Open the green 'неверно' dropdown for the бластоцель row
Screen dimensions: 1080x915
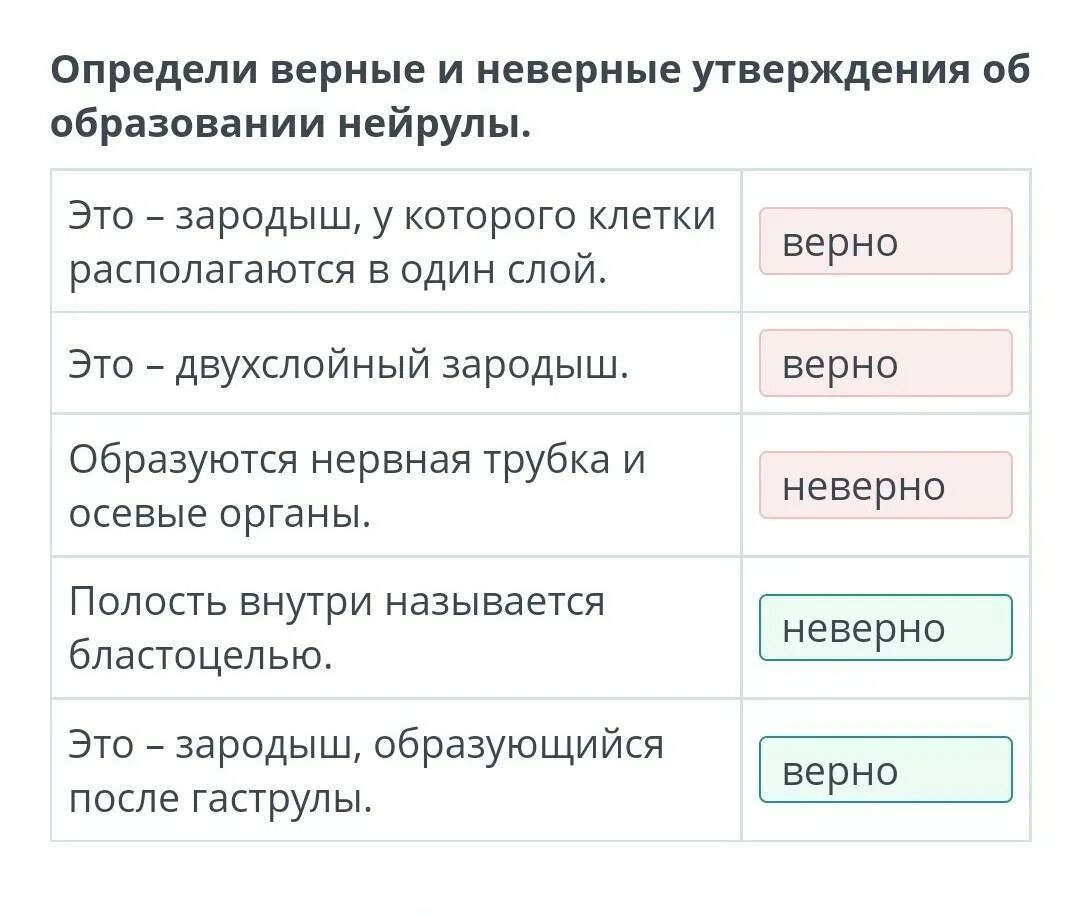[886, 628]
